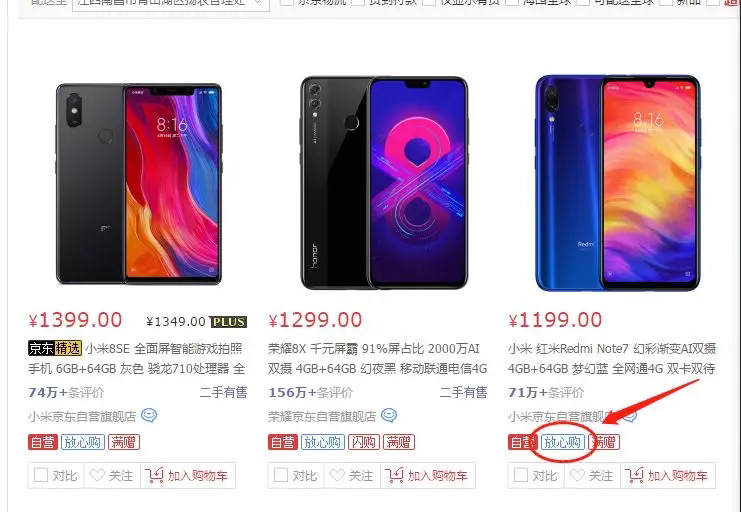Click the heart 关注 icon under 小米8SE
741x512 pixels.
tap(97, 475)
